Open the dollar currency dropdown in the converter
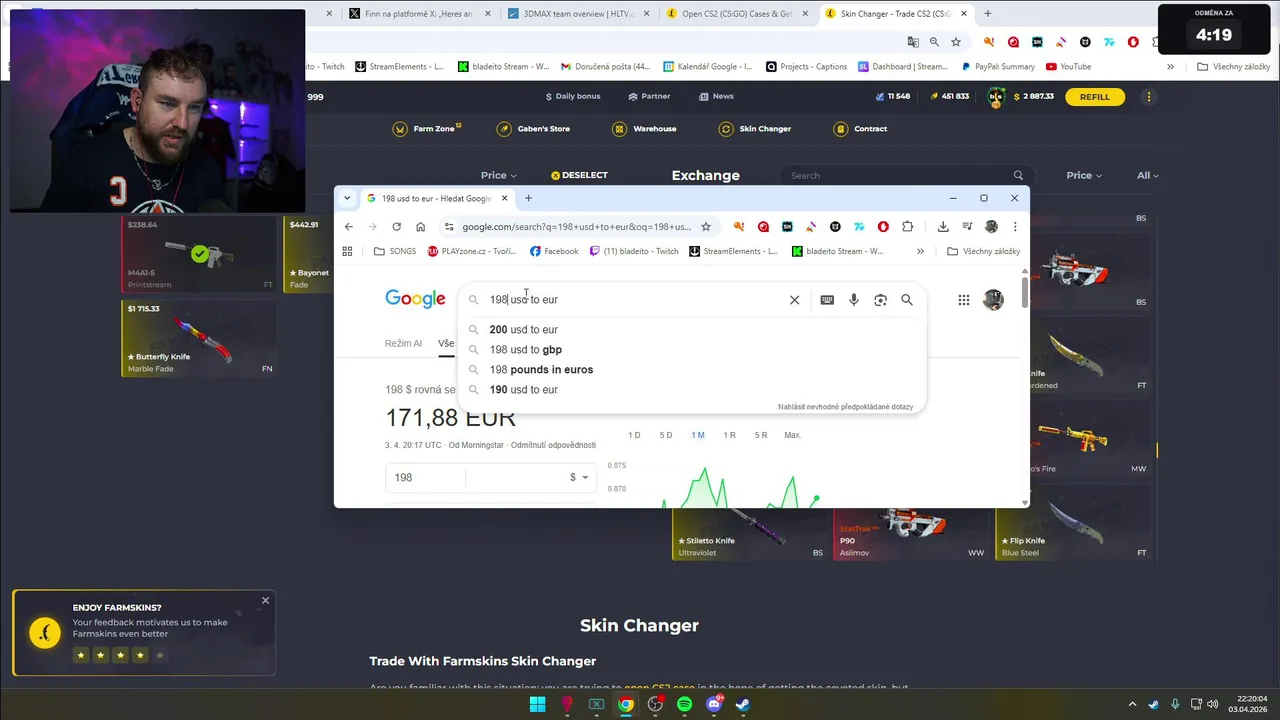1280x720 pixels. click(579, 478)
